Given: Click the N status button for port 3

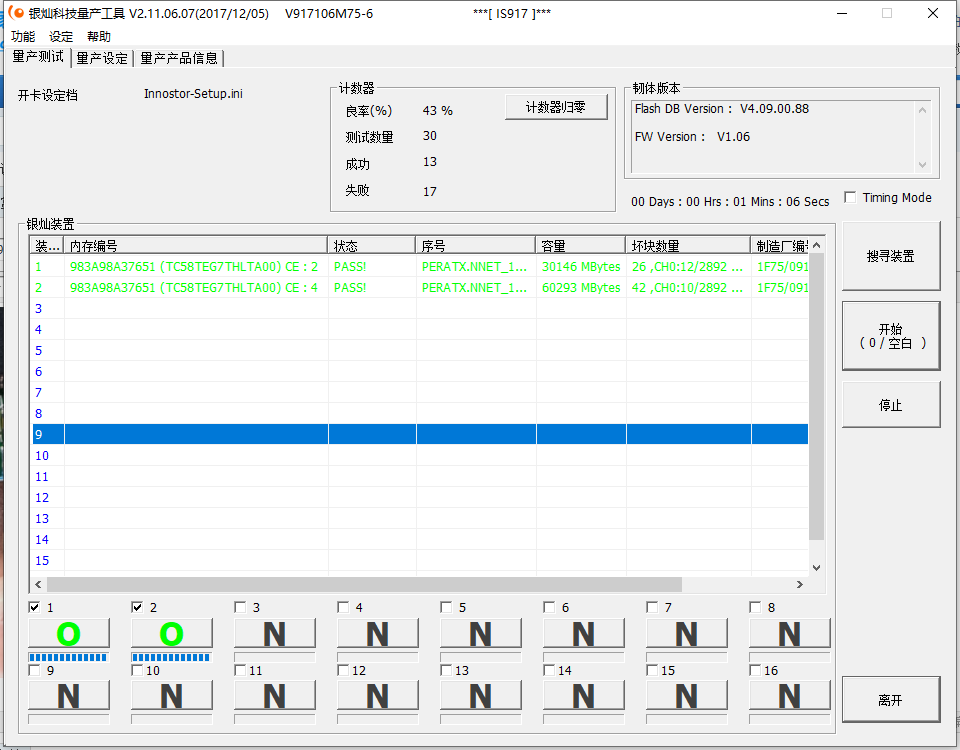Looking at the screenshot, I should point(275,633).
